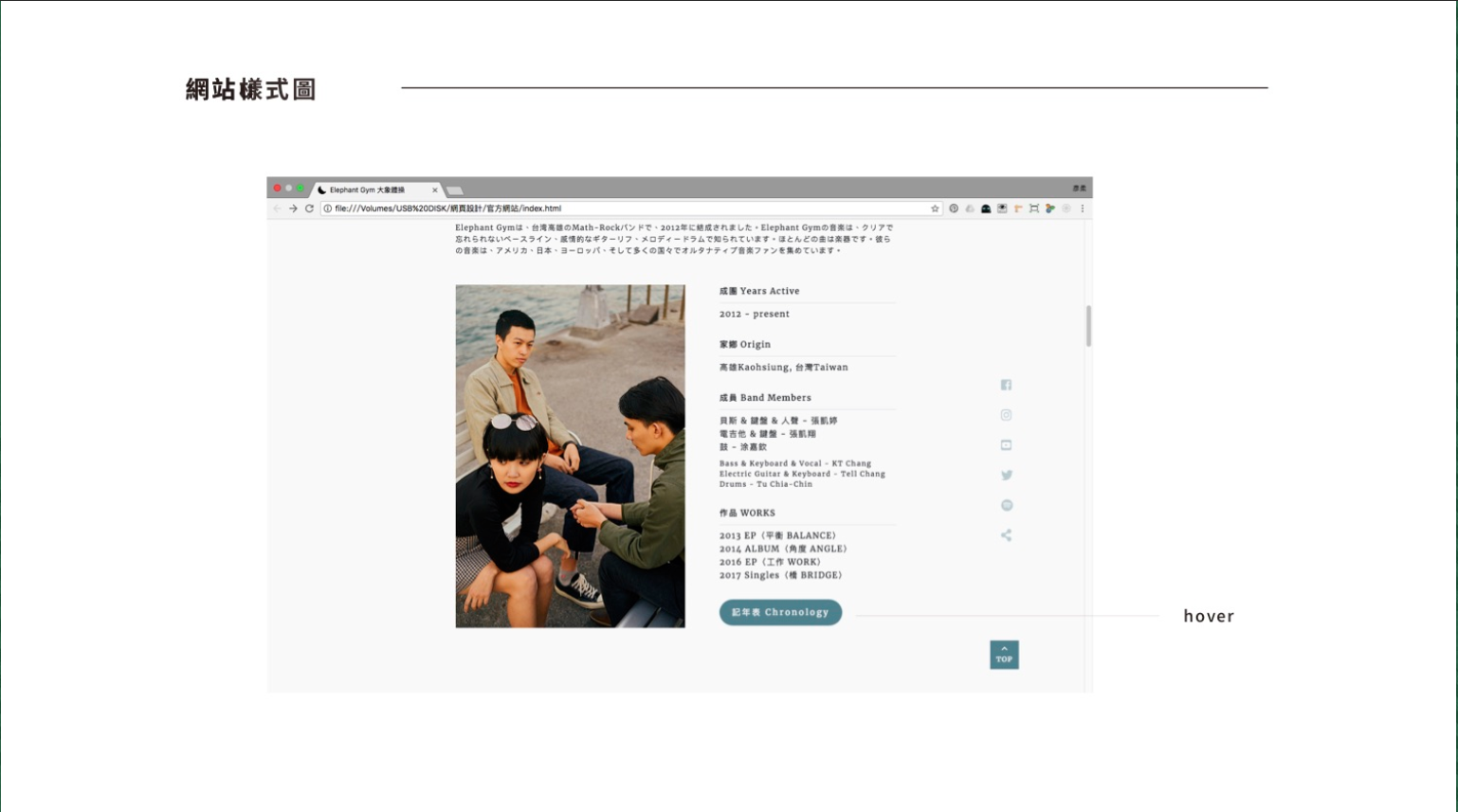Click the site info icon in address bar
This screenshot has width=1458, height=812.
(328, 208)
